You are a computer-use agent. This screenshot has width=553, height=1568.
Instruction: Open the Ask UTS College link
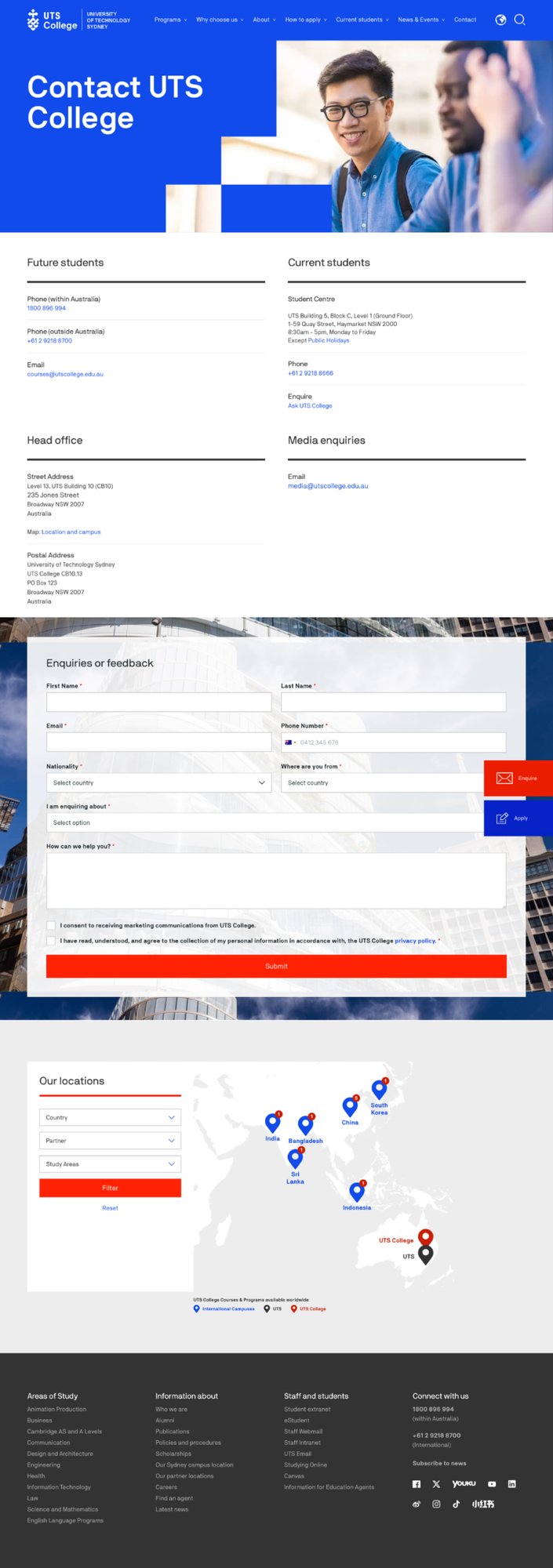point(310,406)
